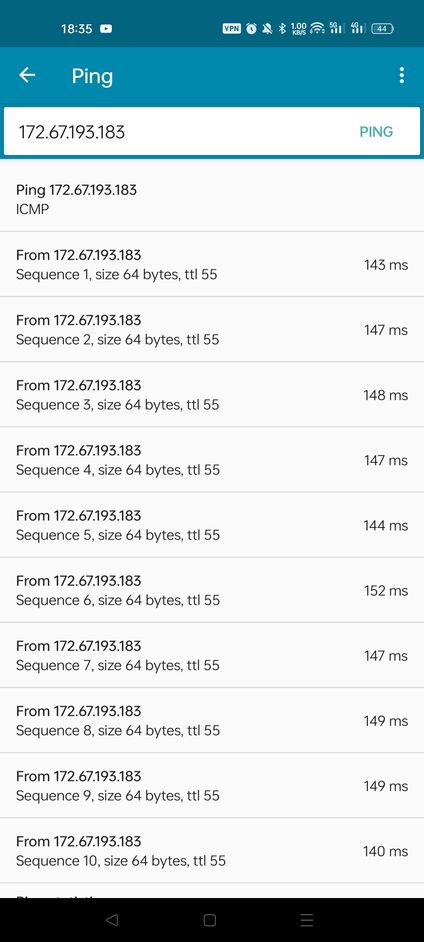Select Sequence 8 result row
The width and height of the screenshot is (424, 942).
[212, 720]
